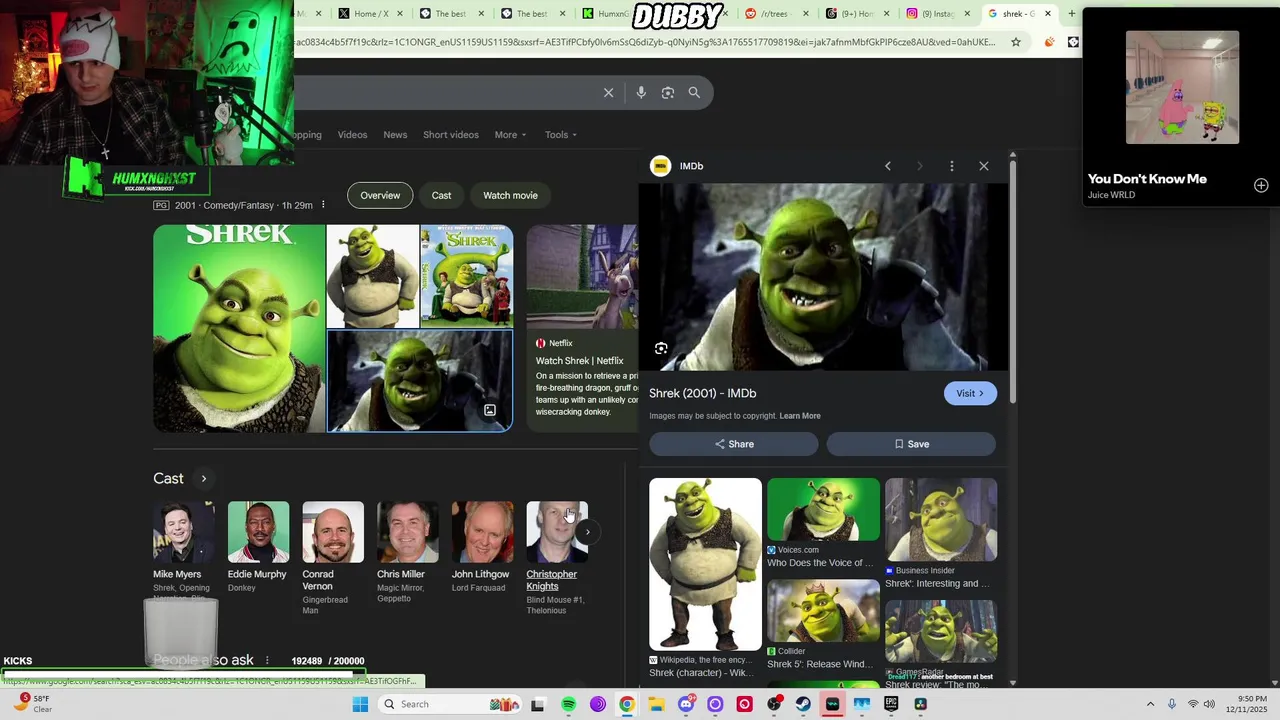The image size is (1280, 720).
Task: Select the Watch movie chip
Action: point(510,196)
